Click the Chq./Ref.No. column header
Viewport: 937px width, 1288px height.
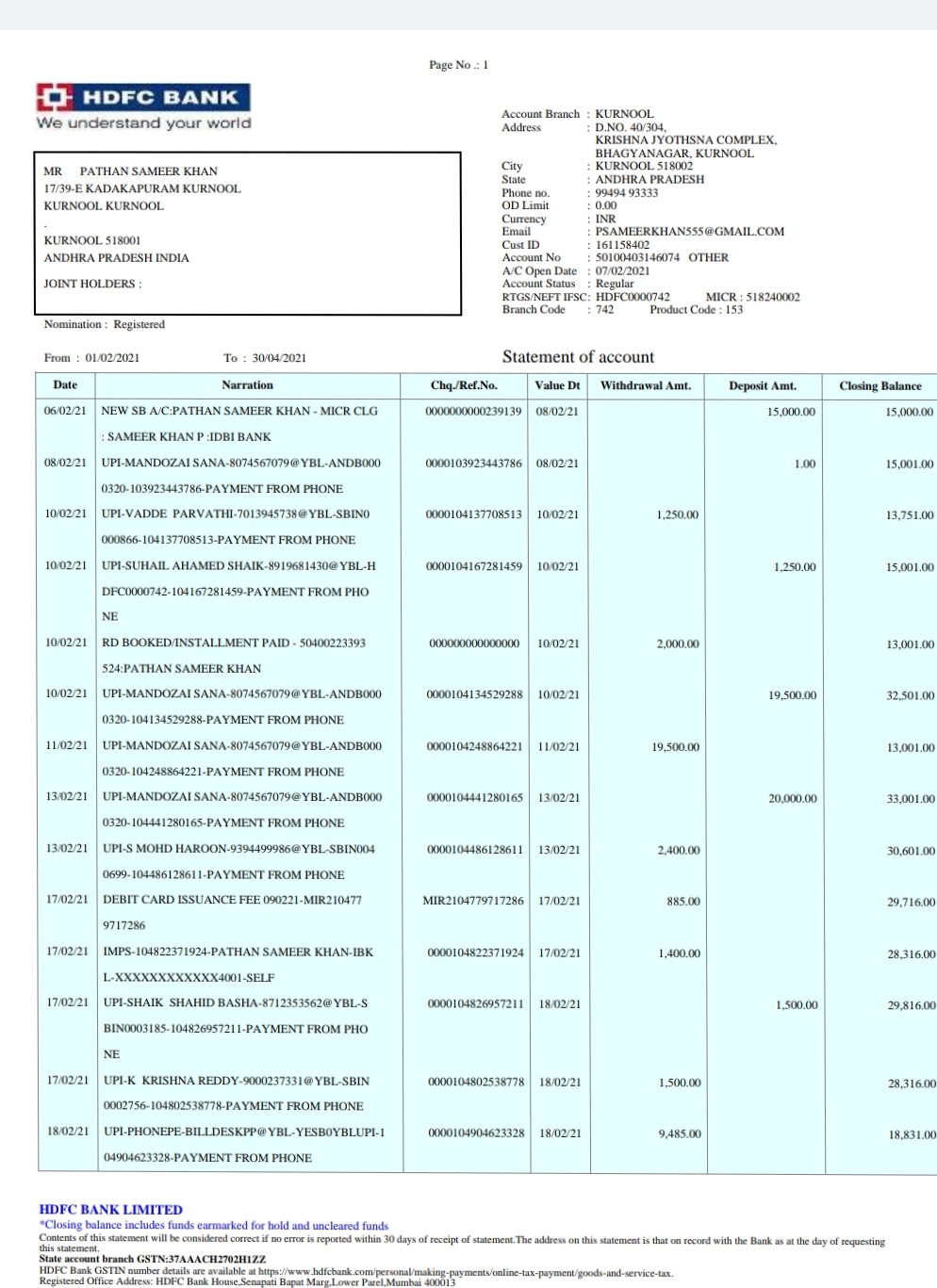pyautogui.click(x=464, y=385)
